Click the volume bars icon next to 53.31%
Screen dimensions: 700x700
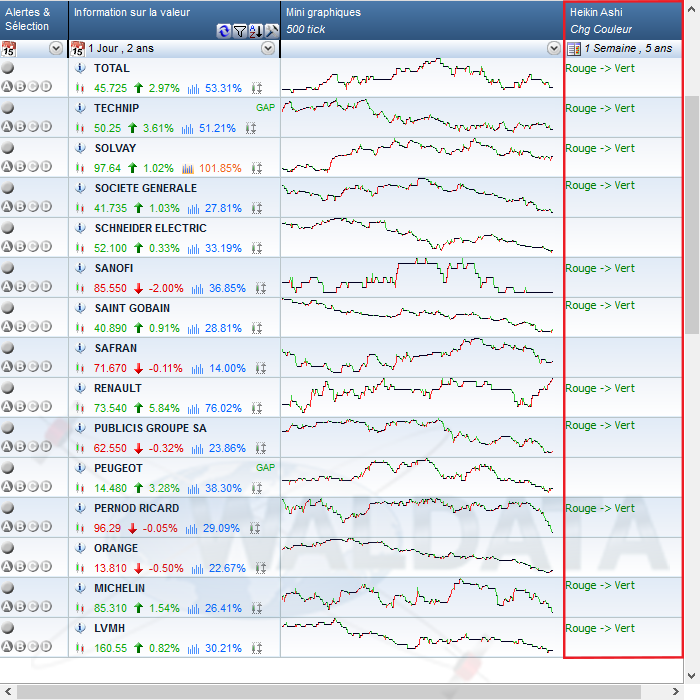pyautogui.click(x=193, y=89)
